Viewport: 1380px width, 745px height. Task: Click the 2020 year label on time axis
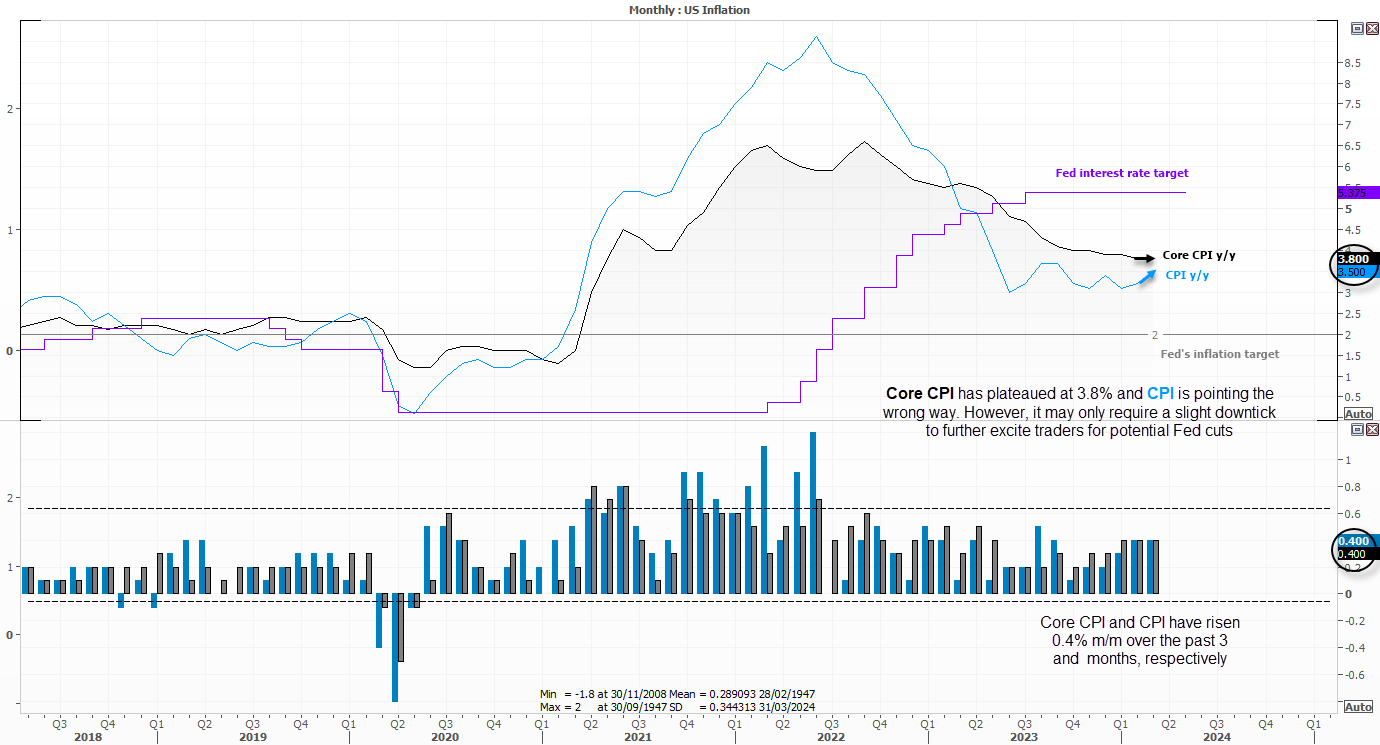pyautogui.click(x=445, y=736)
